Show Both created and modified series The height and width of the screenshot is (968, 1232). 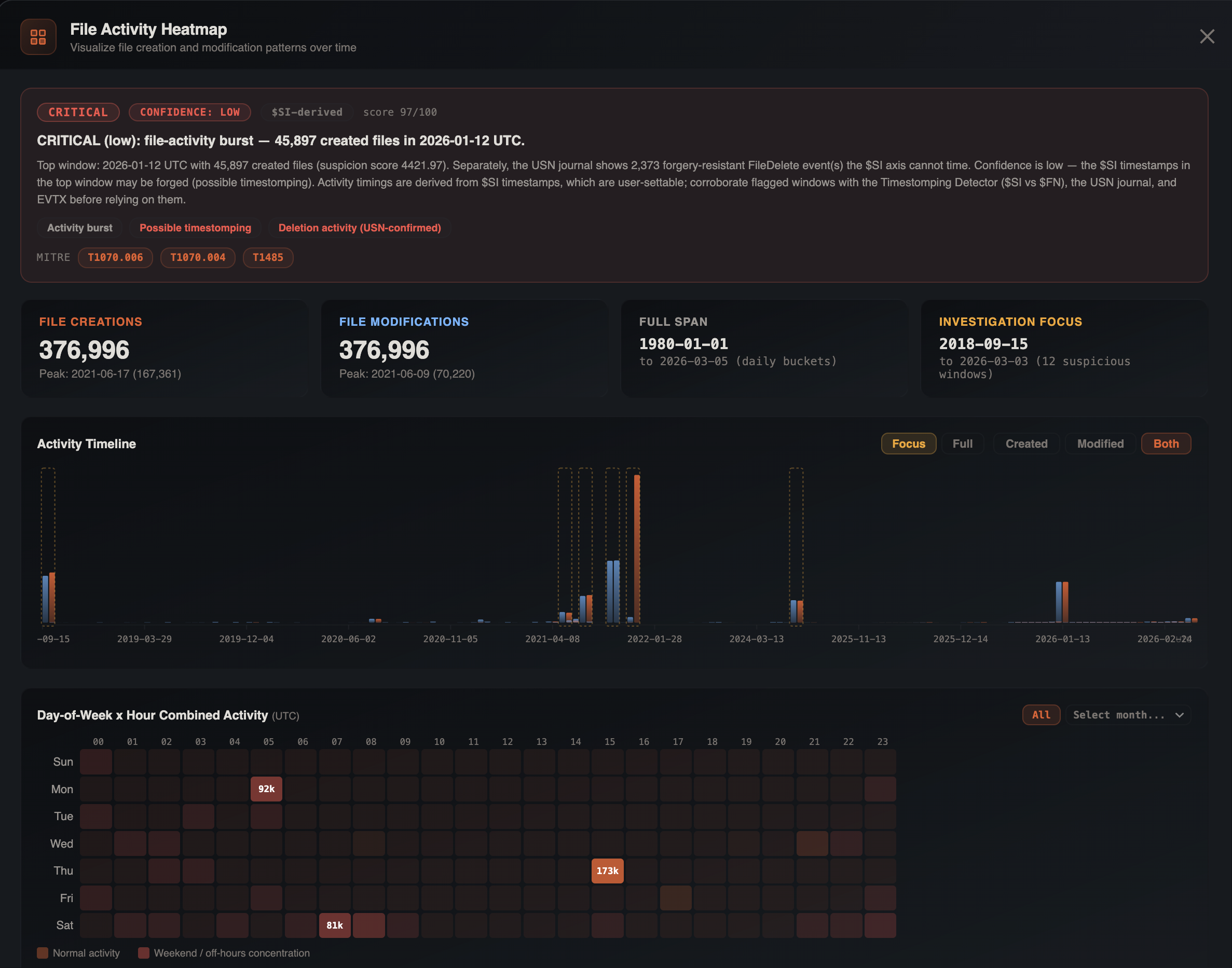[1166, 444]
